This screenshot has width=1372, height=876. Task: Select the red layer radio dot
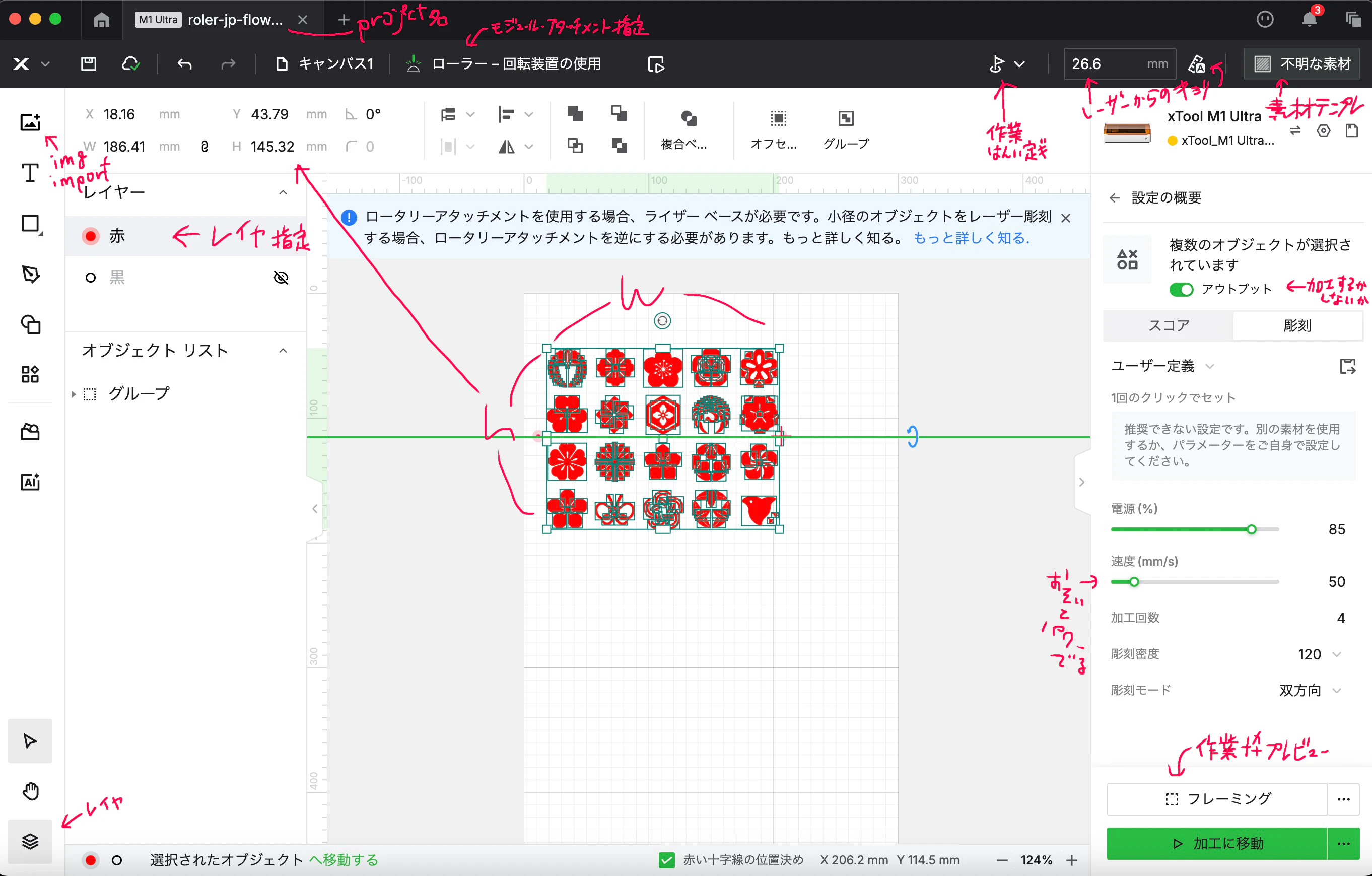(90, 236)
